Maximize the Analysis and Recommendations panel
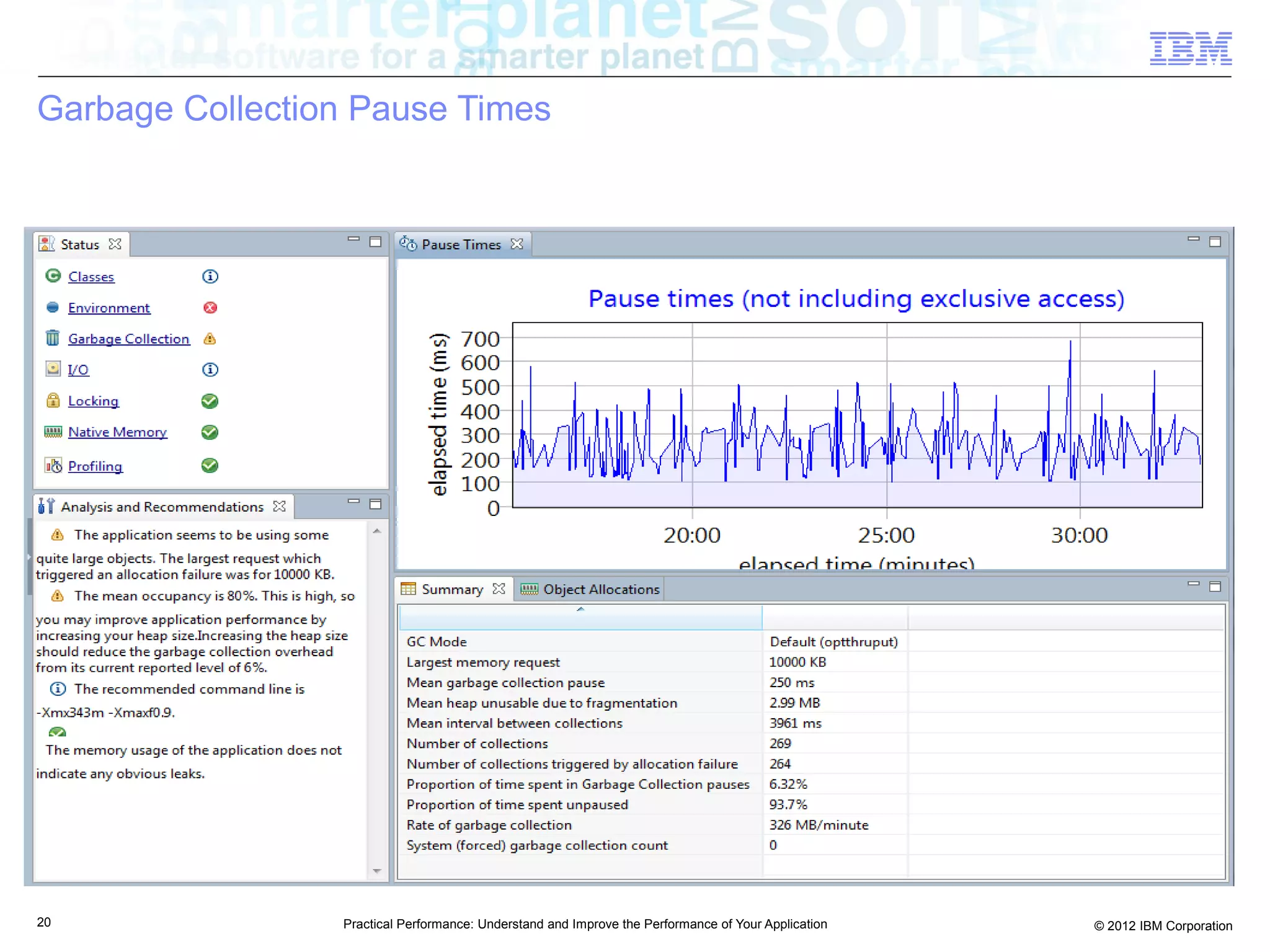Screen dimensions: 1270x952 [x=375, y=504]
